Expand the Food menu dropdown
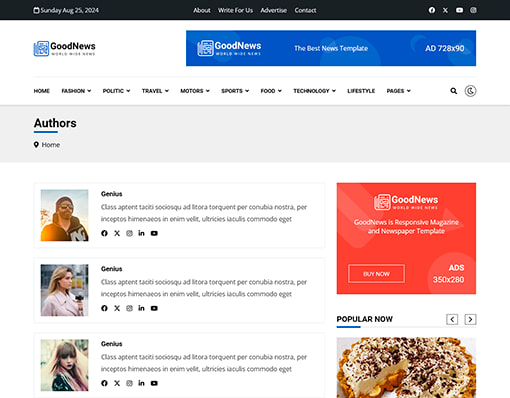This screenshot has height=398, width=510. (271, 91)
